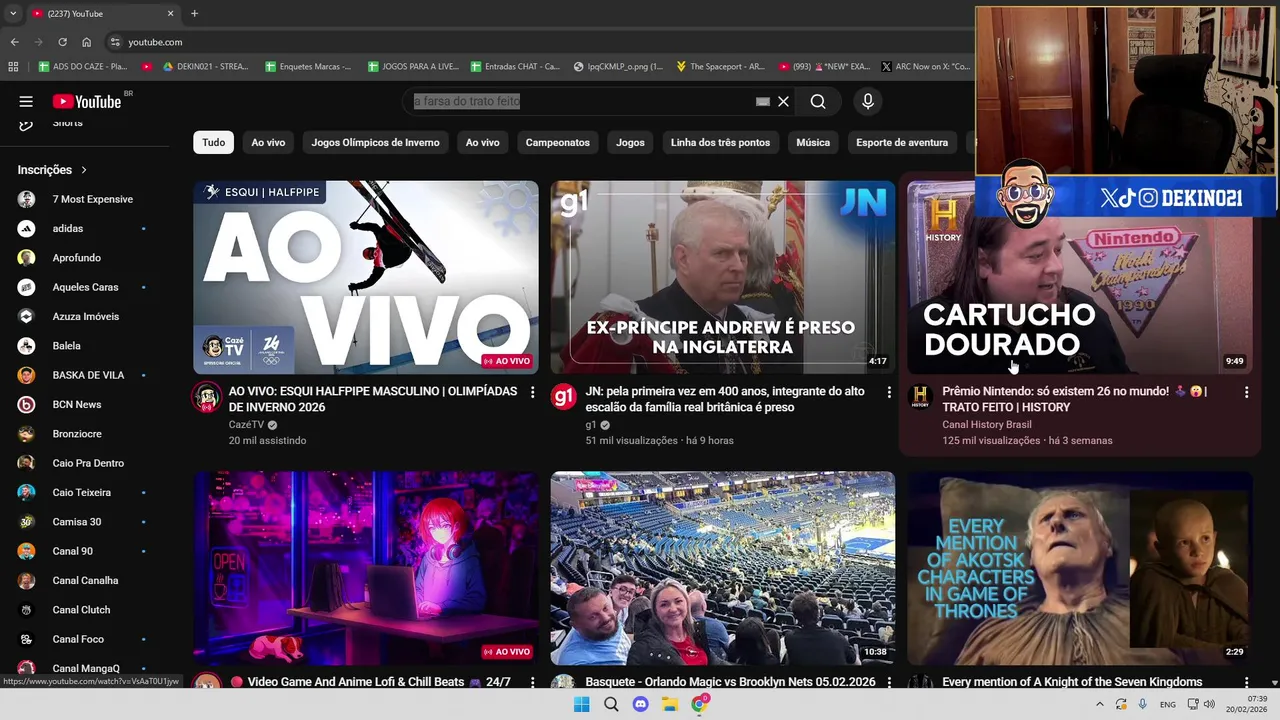Viewport: 1280px width, 720px height.
Task: Select Linha dos três pontos chip
Action: (720, 143)
